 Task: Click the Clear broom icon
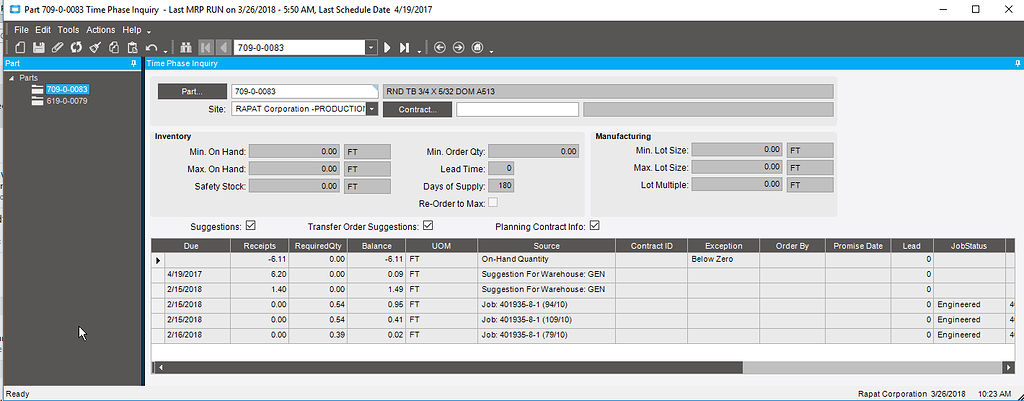pyautogui.click(x=95, y=47)
